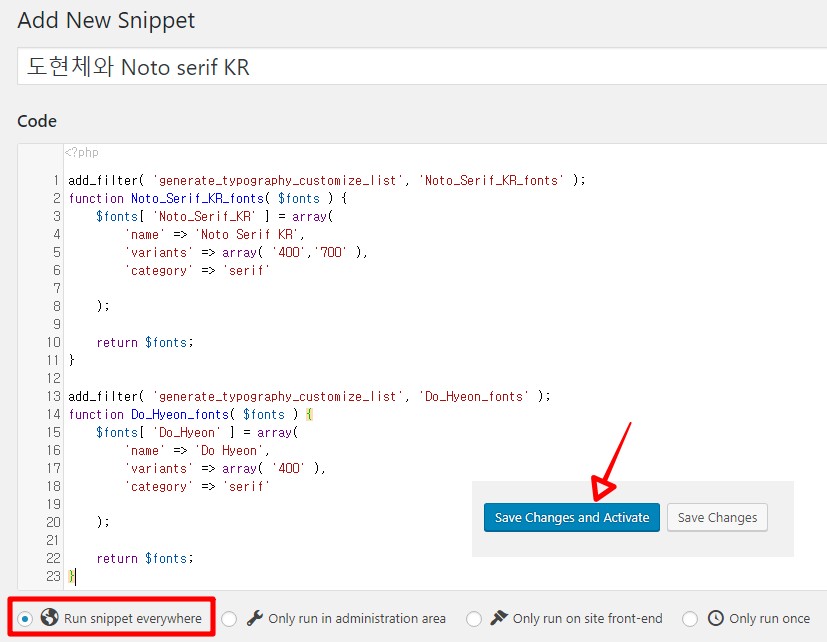Click the clock icon for run once
This screenshot has height=642, width=827.
click(x=716, y=618)
